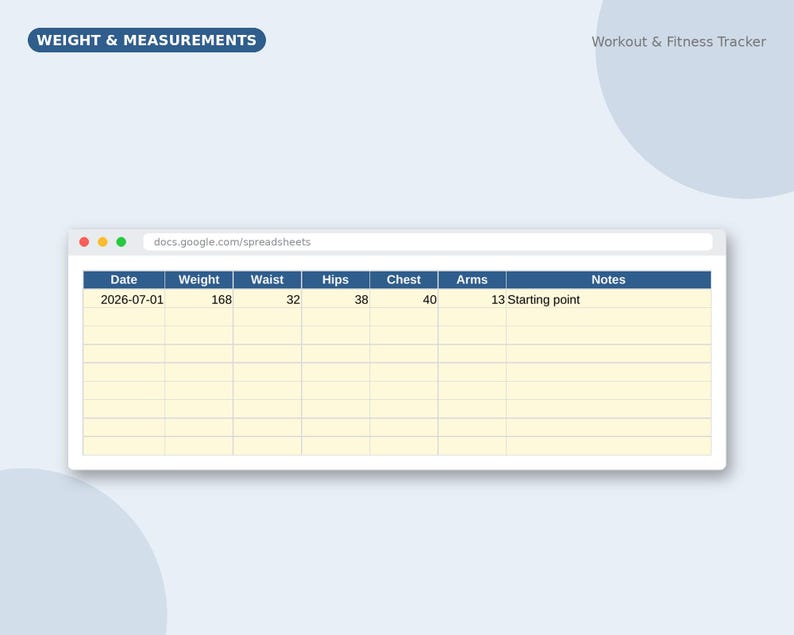Select the Date column header

[124, 280]
